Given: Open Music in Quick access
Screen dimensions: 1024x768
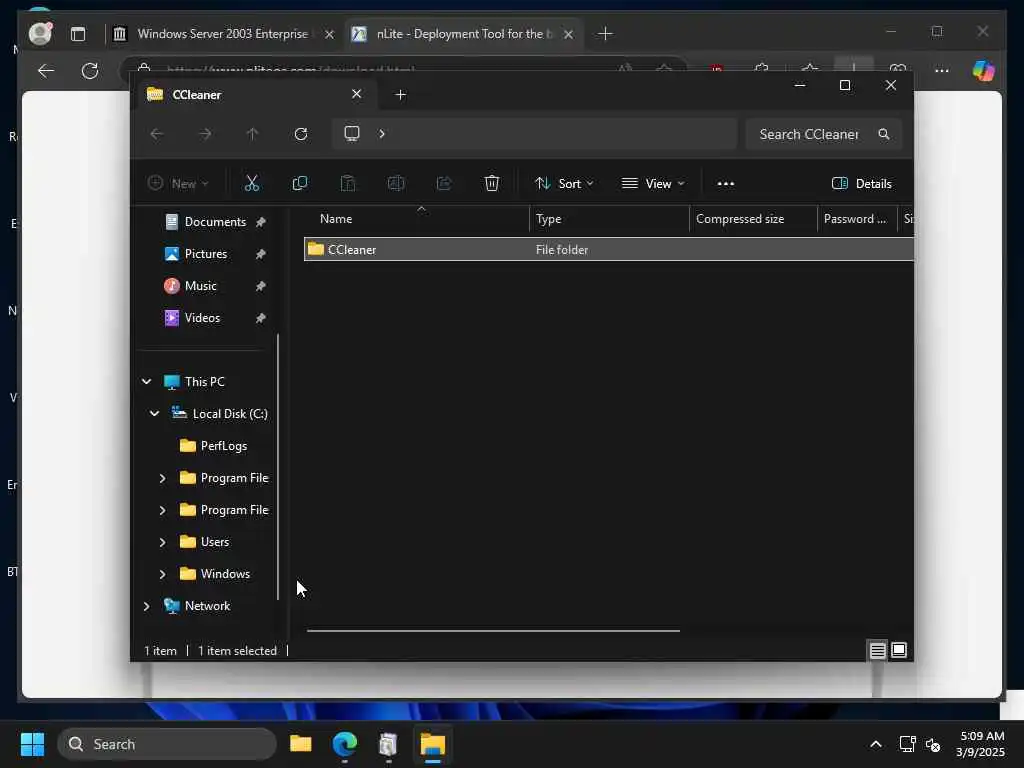Looking at the screenshot, I should pos(200,286).
